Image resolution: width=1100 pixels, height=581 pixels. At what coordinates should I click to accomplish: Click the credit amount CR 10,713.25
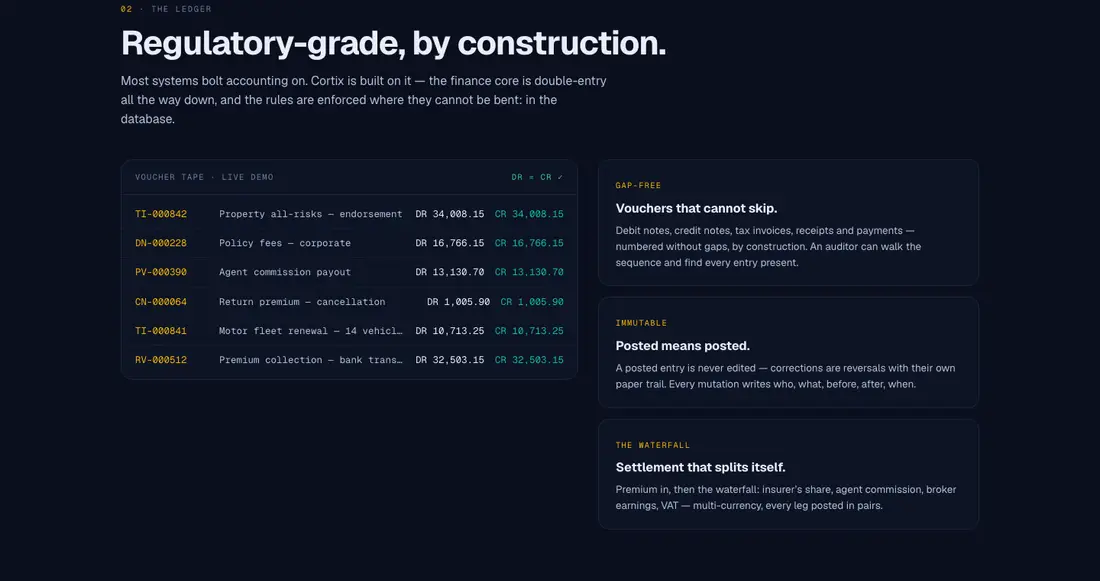point(529,331)
